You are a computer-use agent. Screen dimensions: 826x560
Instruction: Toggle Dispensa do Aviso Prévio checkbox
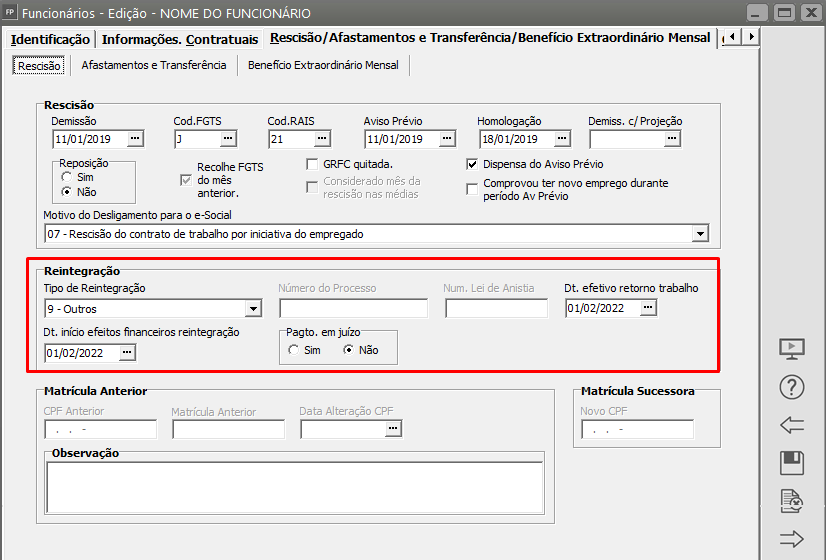pyautogui.click(x=473, y=164)
